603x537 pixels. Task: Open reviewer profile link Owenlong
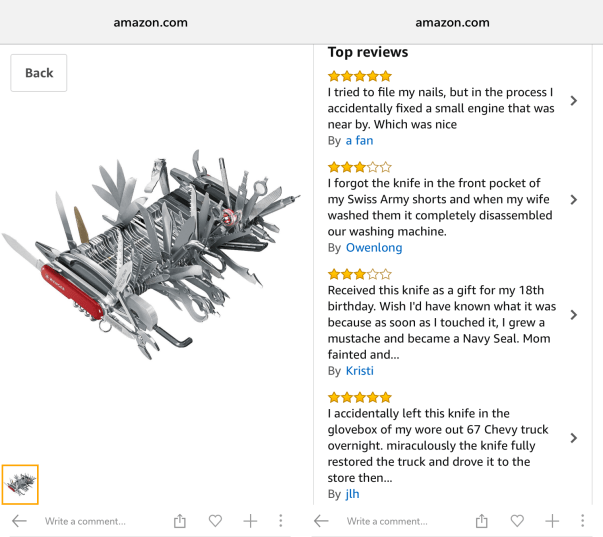(373, 247)
